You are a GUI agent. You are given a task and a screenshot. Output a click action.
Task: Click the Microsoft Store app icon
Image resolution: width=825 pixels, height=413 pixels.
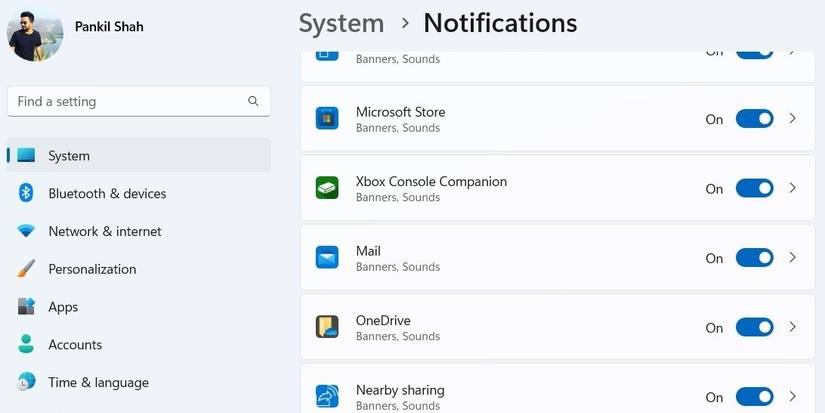[x=327, y=119]
